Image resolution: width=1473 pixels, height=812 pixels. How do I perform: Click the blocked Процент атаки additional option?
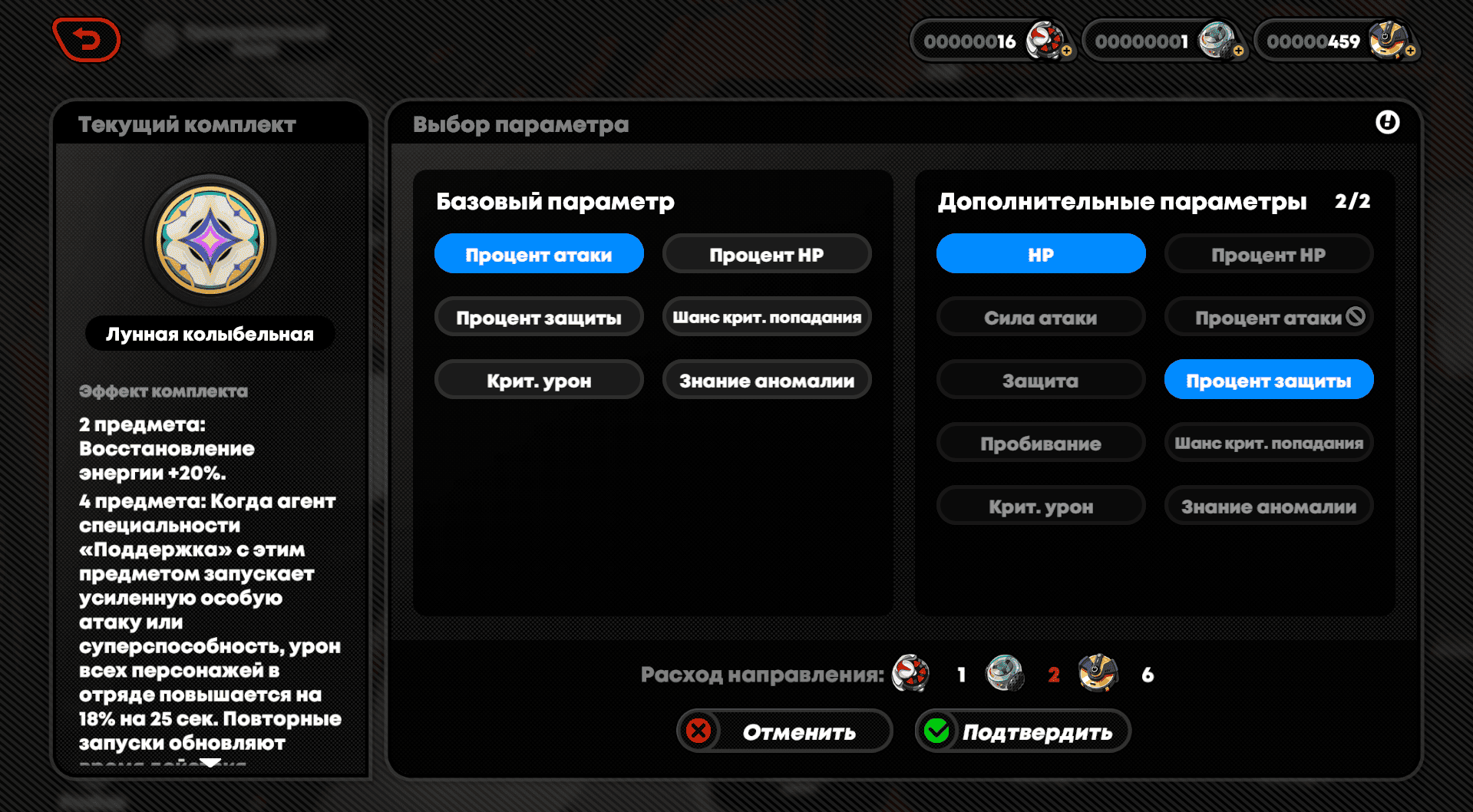pos(1269,317)
